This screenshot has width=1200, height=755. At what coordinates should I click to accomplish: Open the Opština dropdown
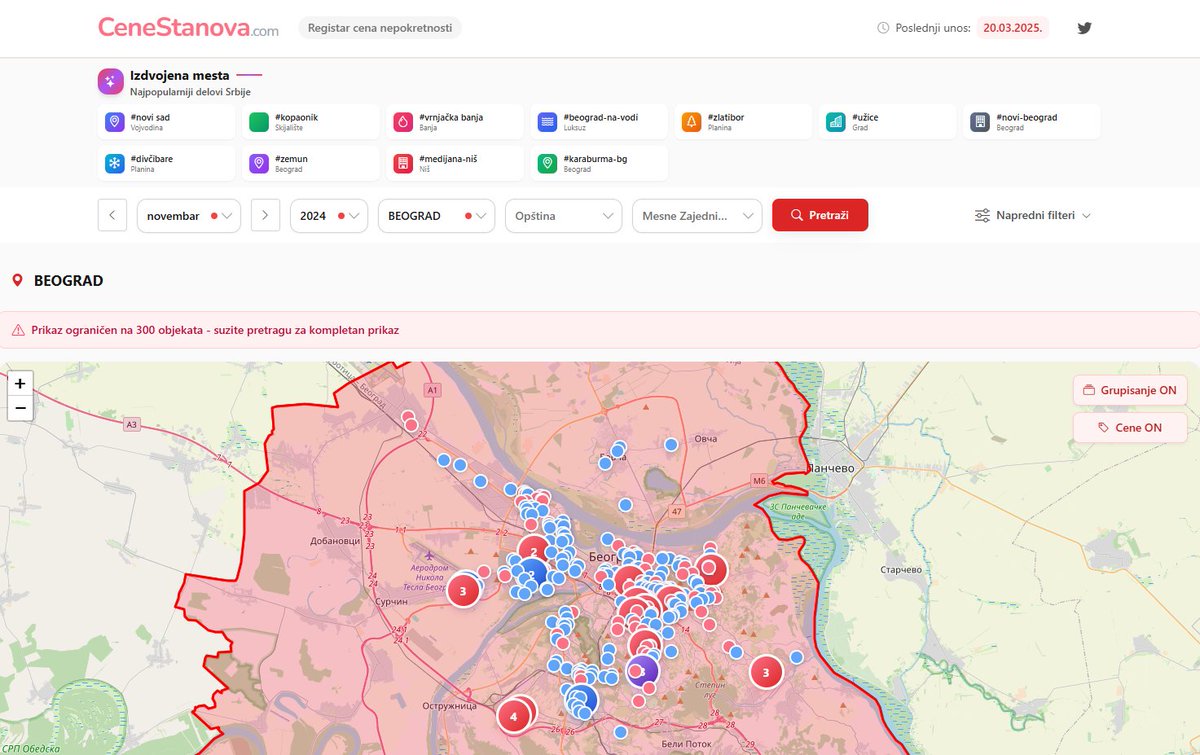(x=564, y=215)
